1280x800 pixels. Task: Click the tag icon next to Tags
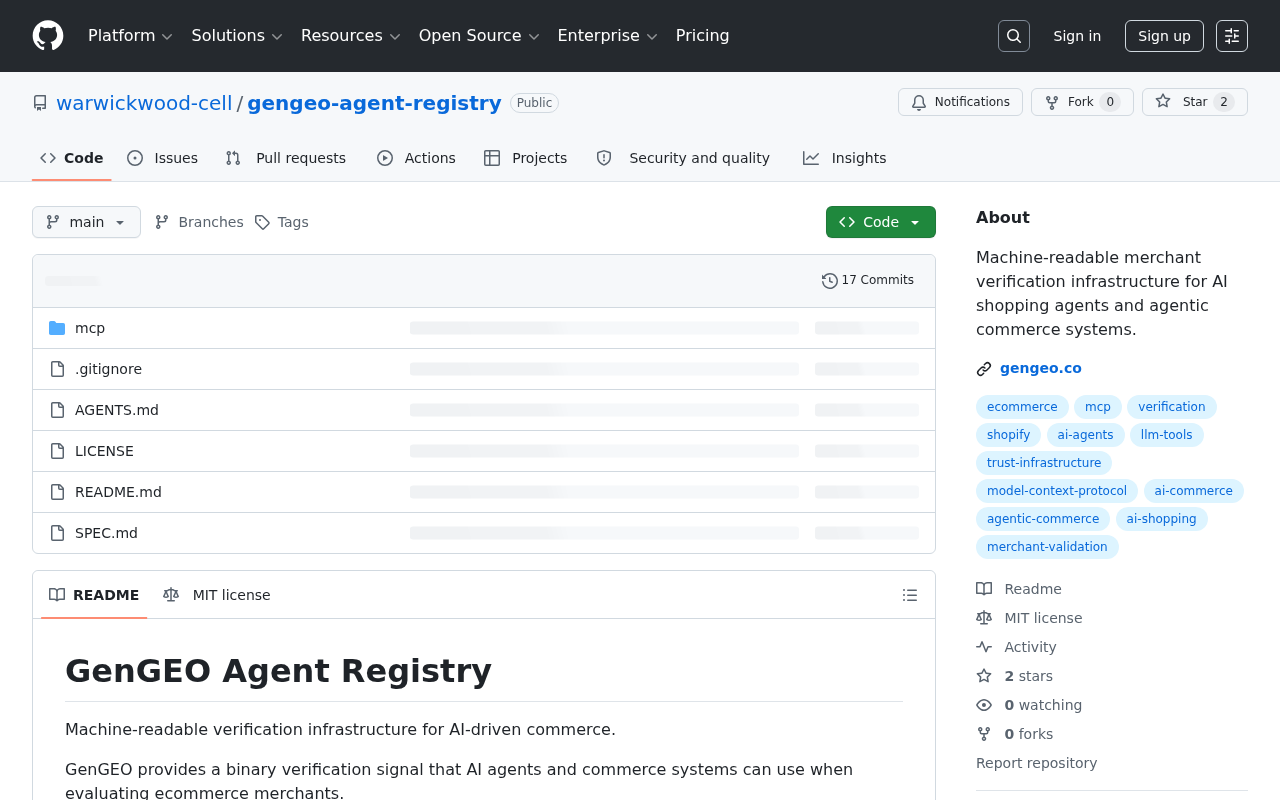pos(262,222)
